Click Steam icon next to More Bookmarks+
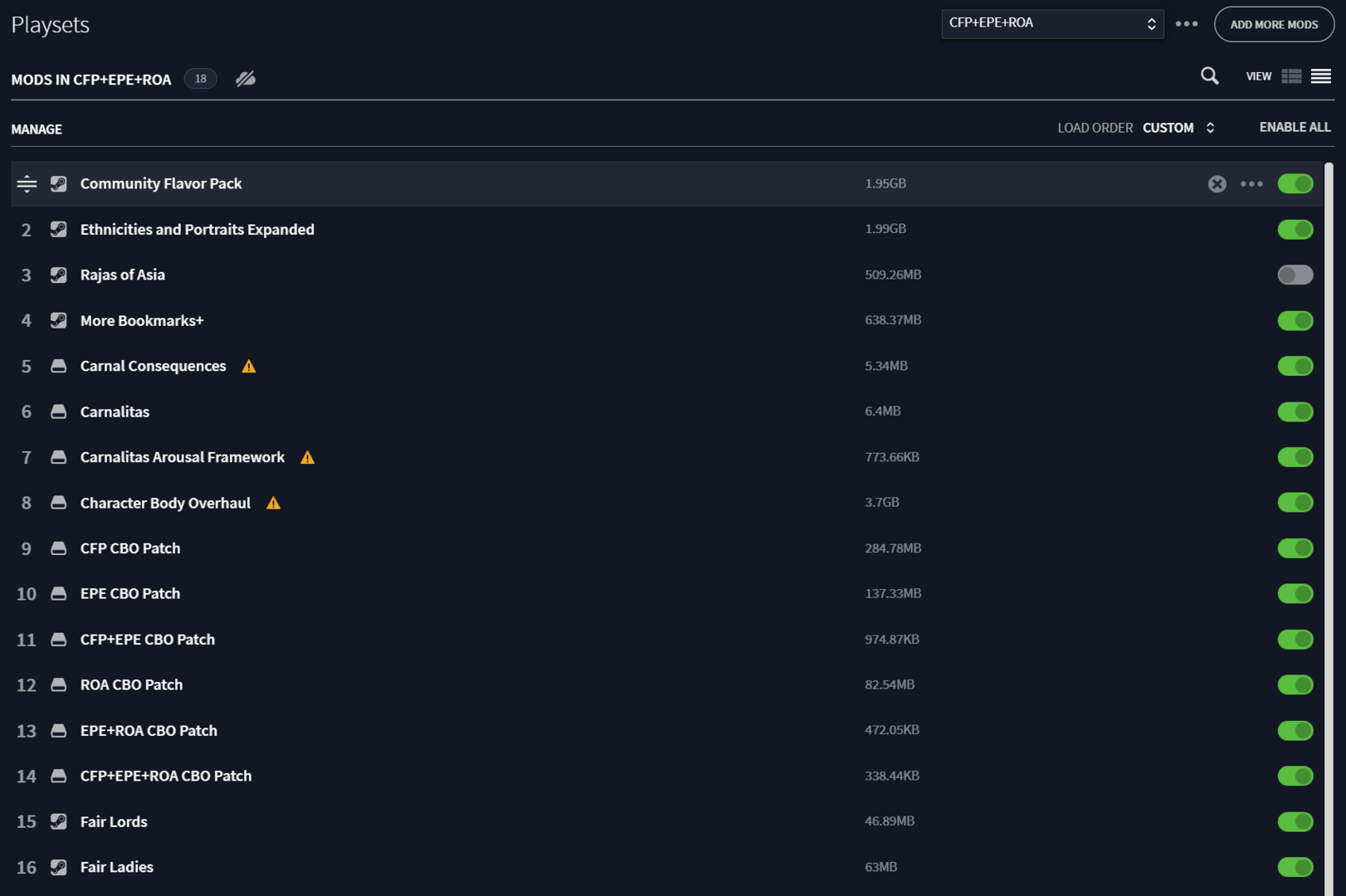This screenshot has width=1346, height=896. 58,320
